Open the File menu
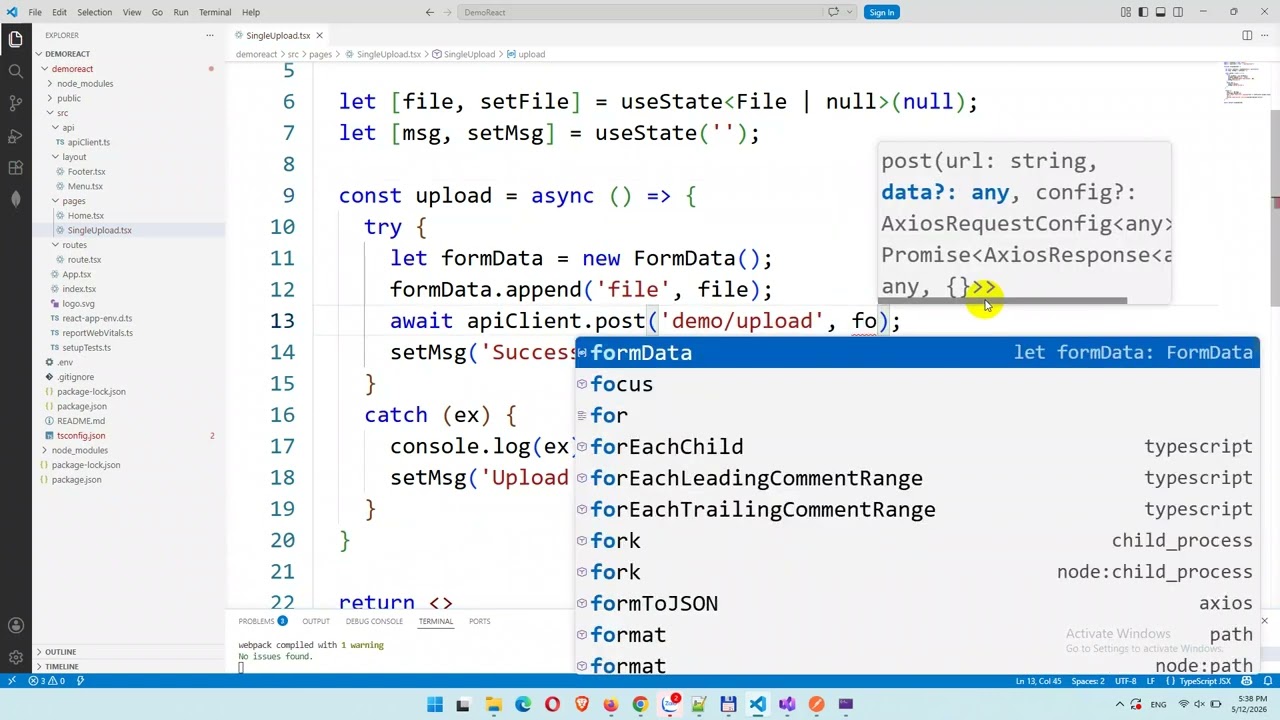Image resolution: width=1280 pixels, height=720 pixels. pyautogui.click(x=35, y=12)
